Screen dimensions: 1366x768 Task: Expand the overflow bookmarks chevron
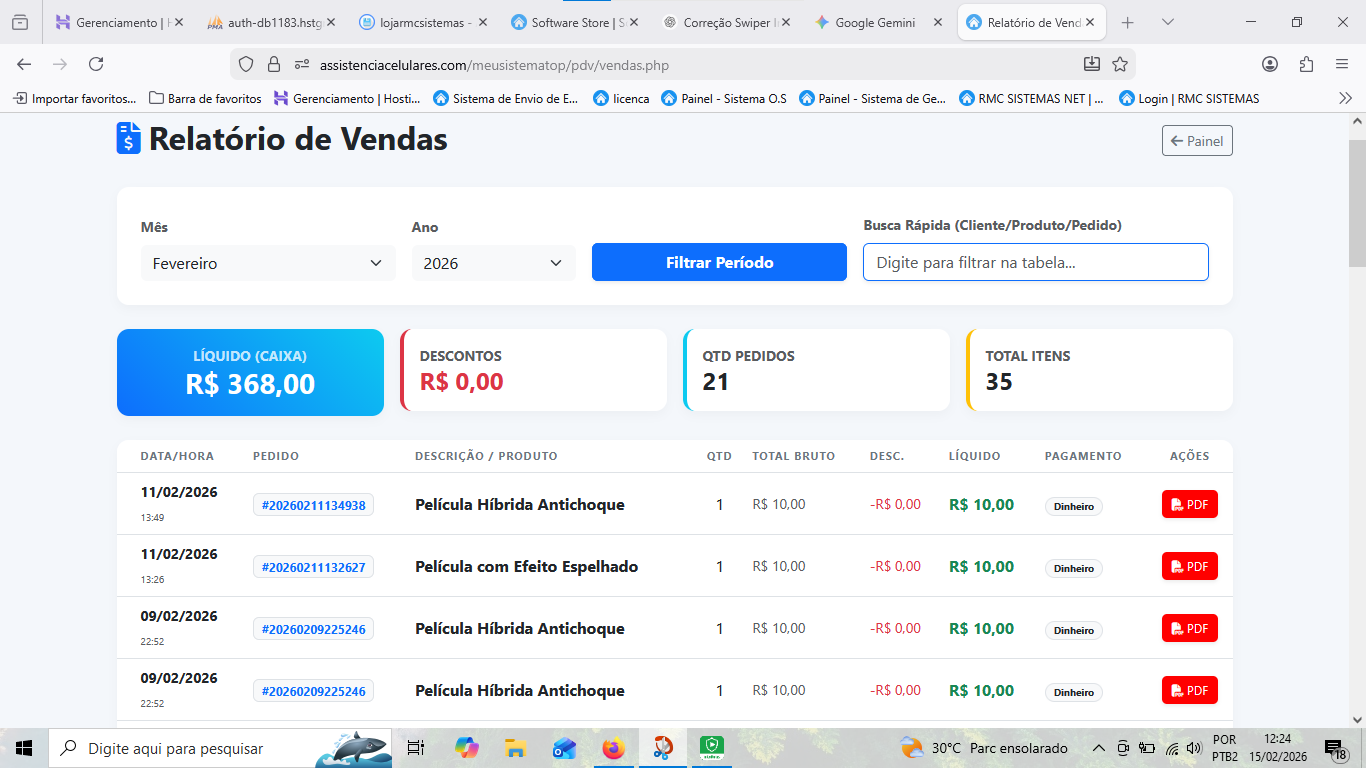click(1345, 98)
